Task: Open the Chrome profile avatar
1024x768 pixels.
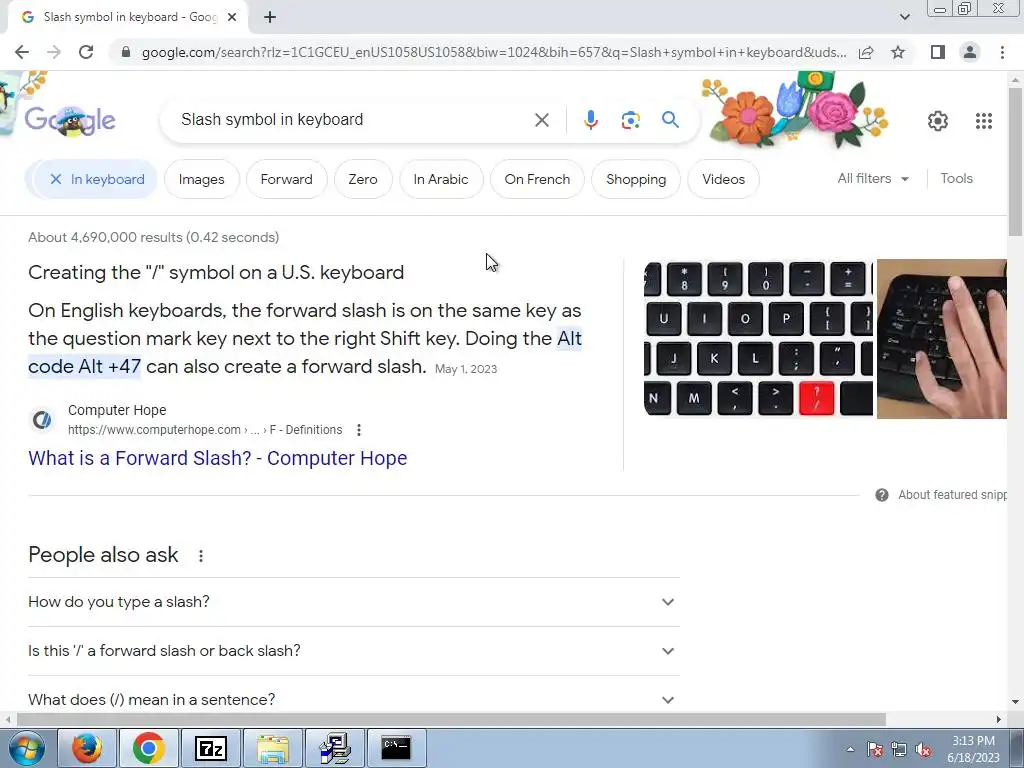Action: point(970,52)
